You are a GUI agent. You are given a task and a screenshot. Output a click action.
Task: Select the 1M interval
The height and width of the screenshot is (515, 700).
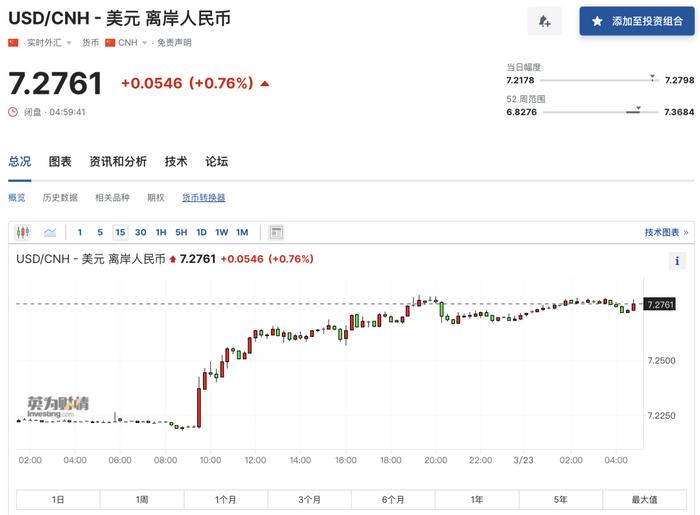pos(242,232)
